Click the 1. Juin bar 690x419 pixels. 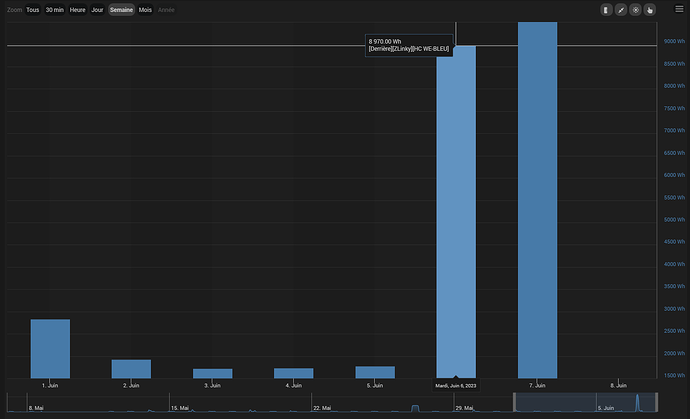50,349
